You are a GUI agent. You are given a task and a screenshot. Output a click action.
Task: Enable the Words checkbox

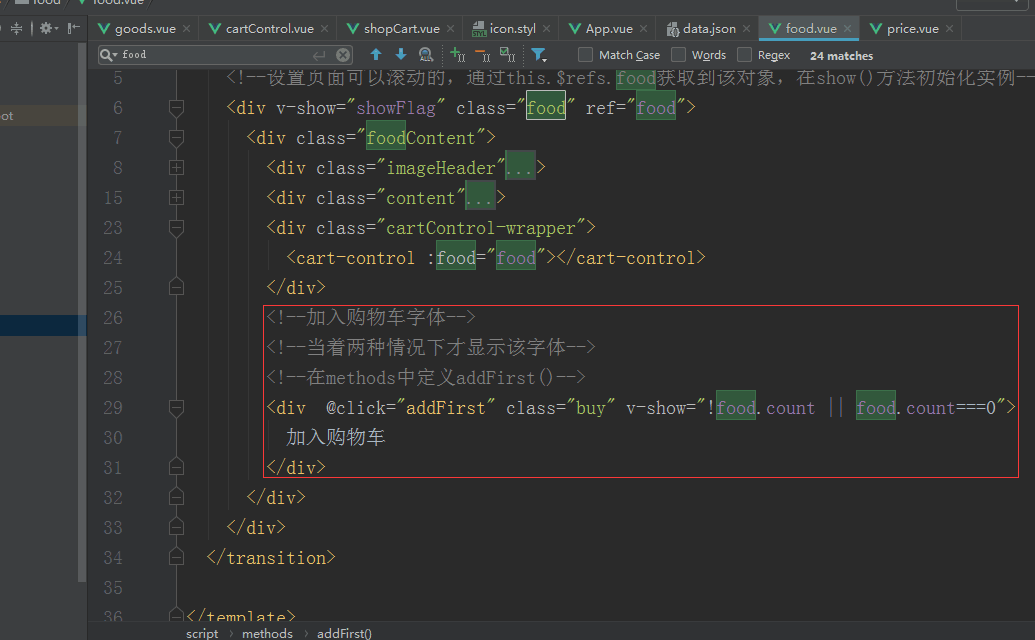678,55
